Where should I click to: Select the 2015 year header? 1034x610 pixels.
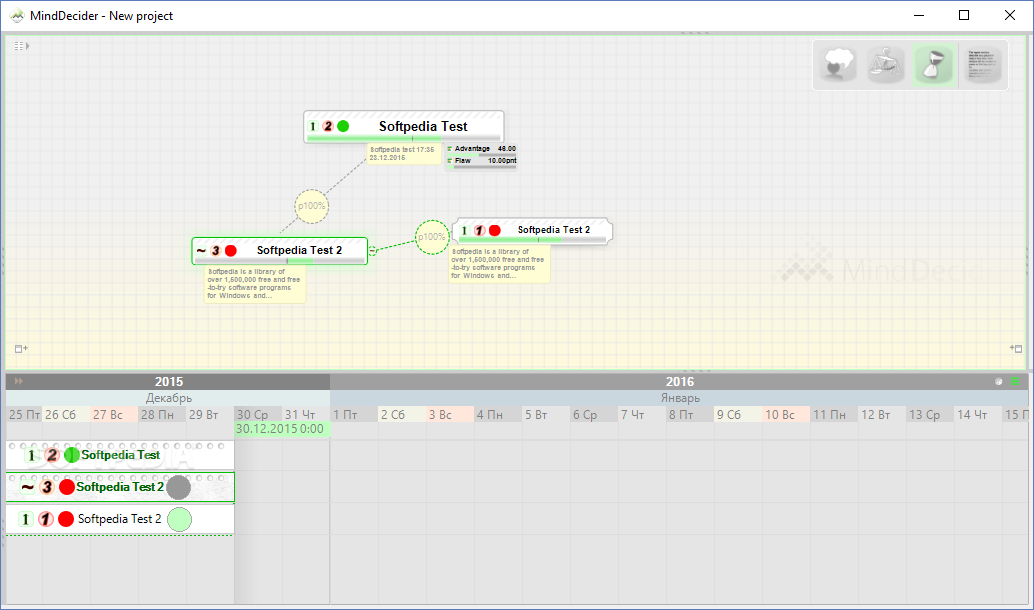[x=168, y=381]
